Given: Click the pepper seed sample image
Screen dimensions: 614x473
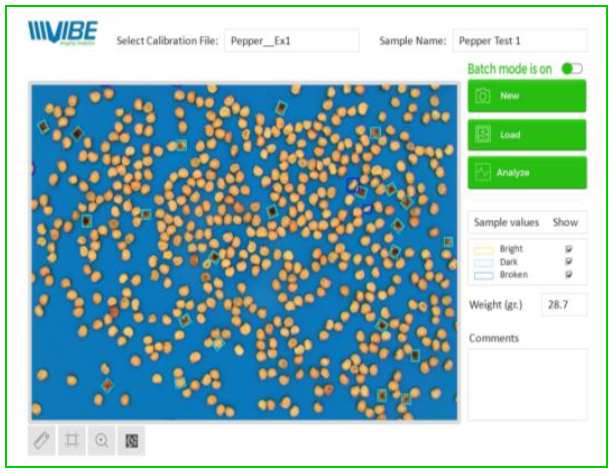Looking at the screenshot, I should tap(244, 252).
